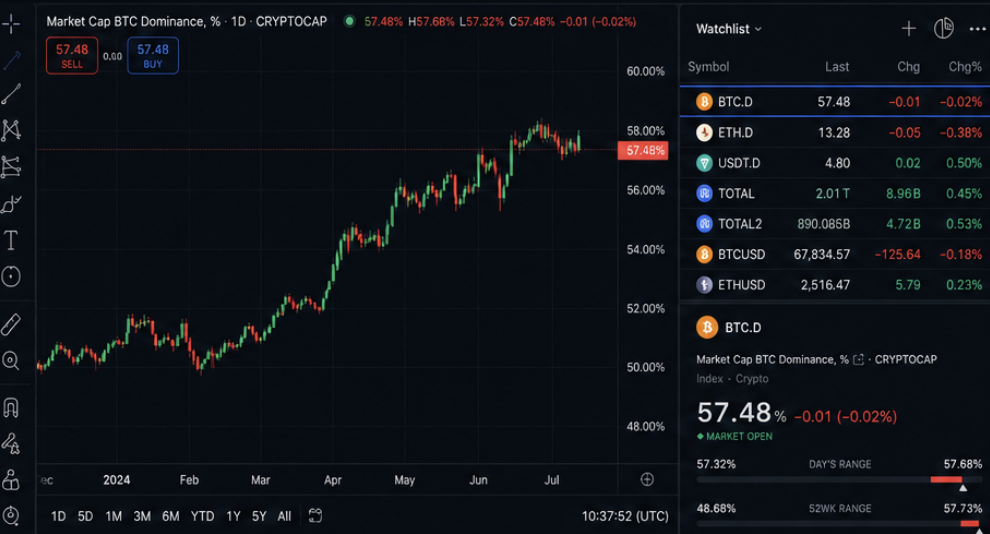Add symbol with watchlist plus icon
The width and height of the screenshot is (990, 534).
pyautogui.click(x=909, y=28)
